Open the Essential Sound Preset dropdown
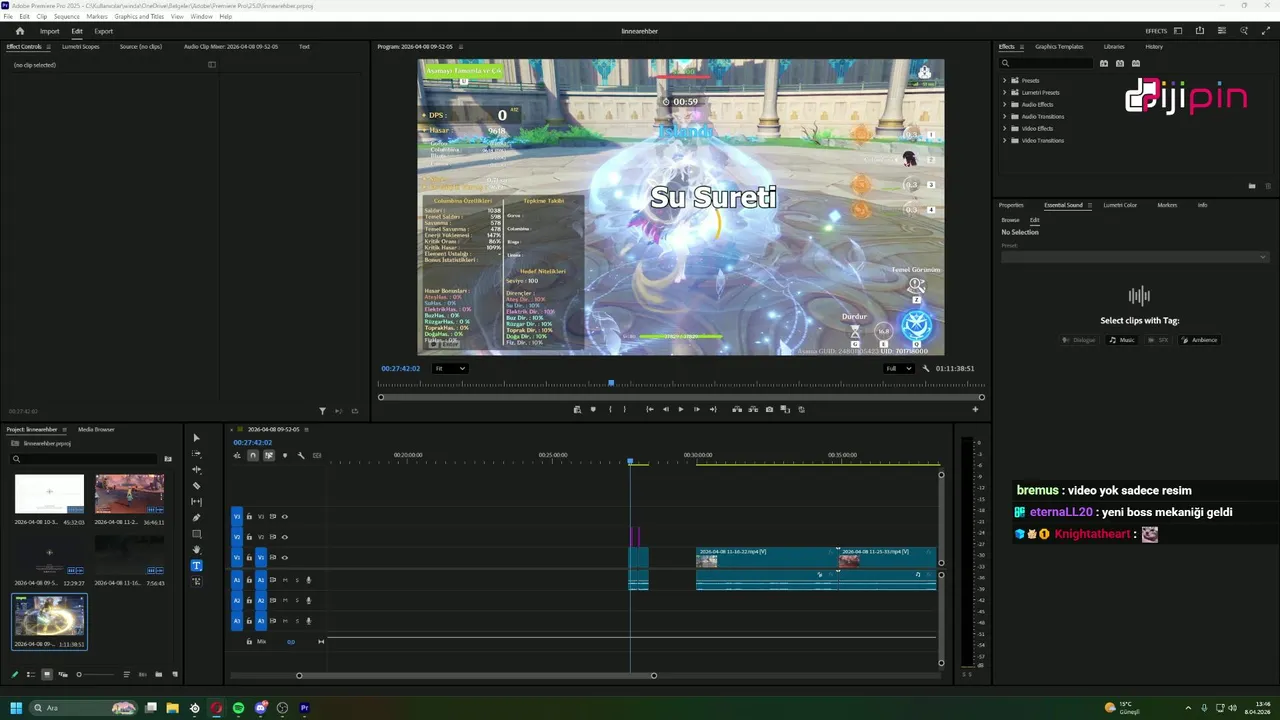This screenshot has width=1280, height=720. click(x=1134, y=257)
